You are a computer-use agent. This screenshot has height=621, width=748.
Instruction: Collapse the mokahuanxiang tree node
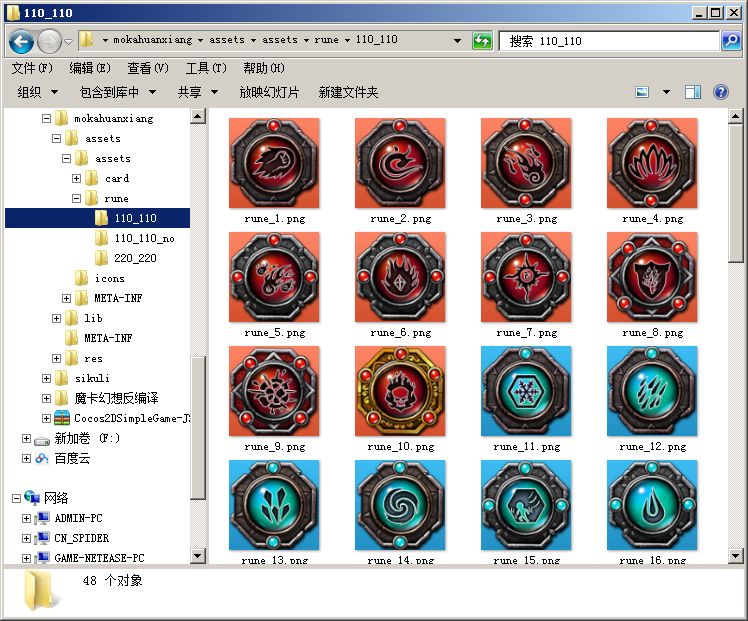pos(46,118)
